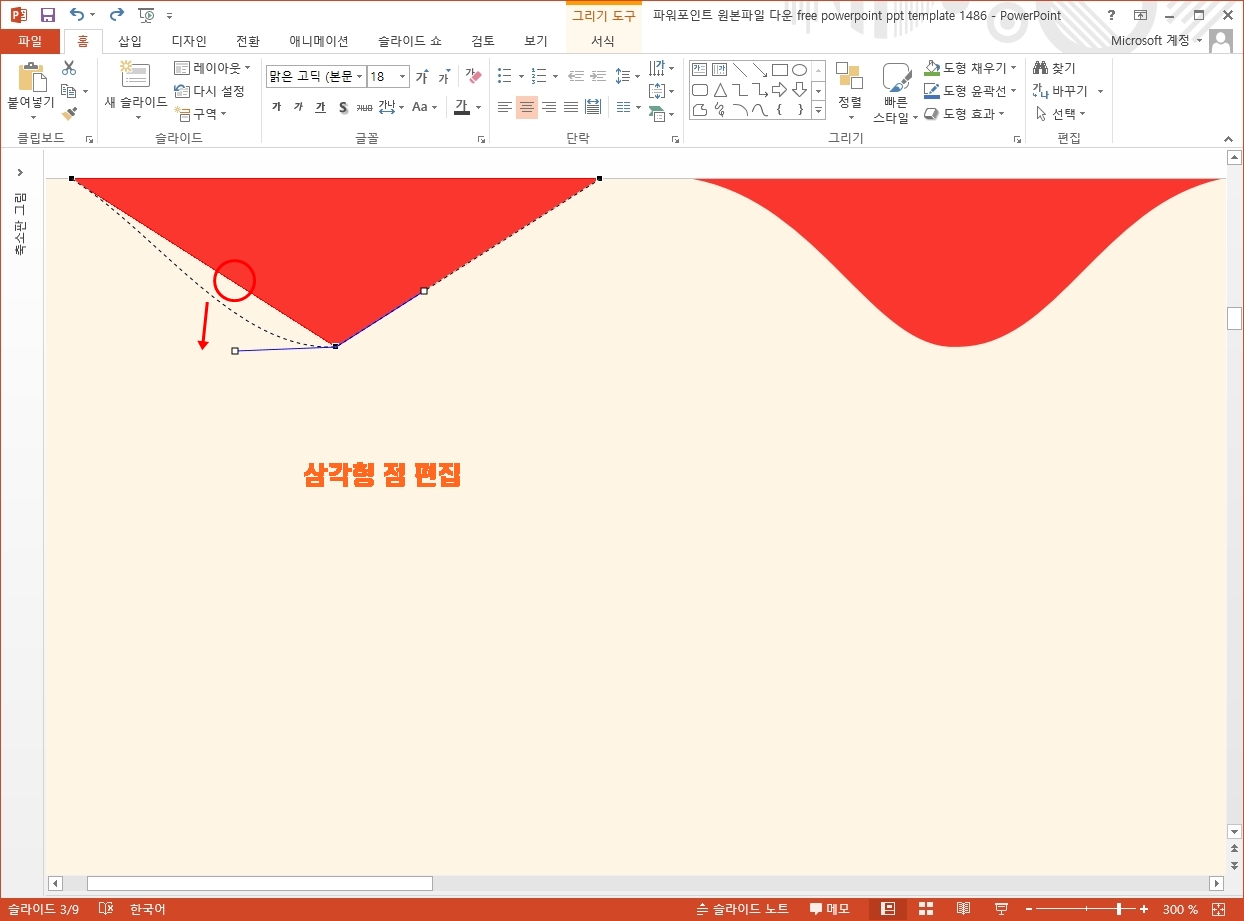Expand the thumbnail pane chevron

pyautogui.click(x=20, y=173)
